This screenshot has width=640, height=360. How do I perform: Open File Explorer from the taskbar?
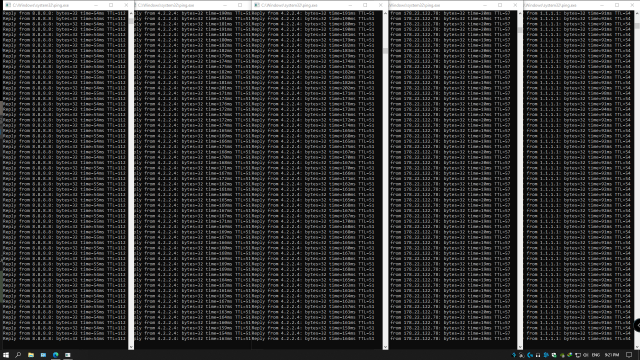point(31,355)
